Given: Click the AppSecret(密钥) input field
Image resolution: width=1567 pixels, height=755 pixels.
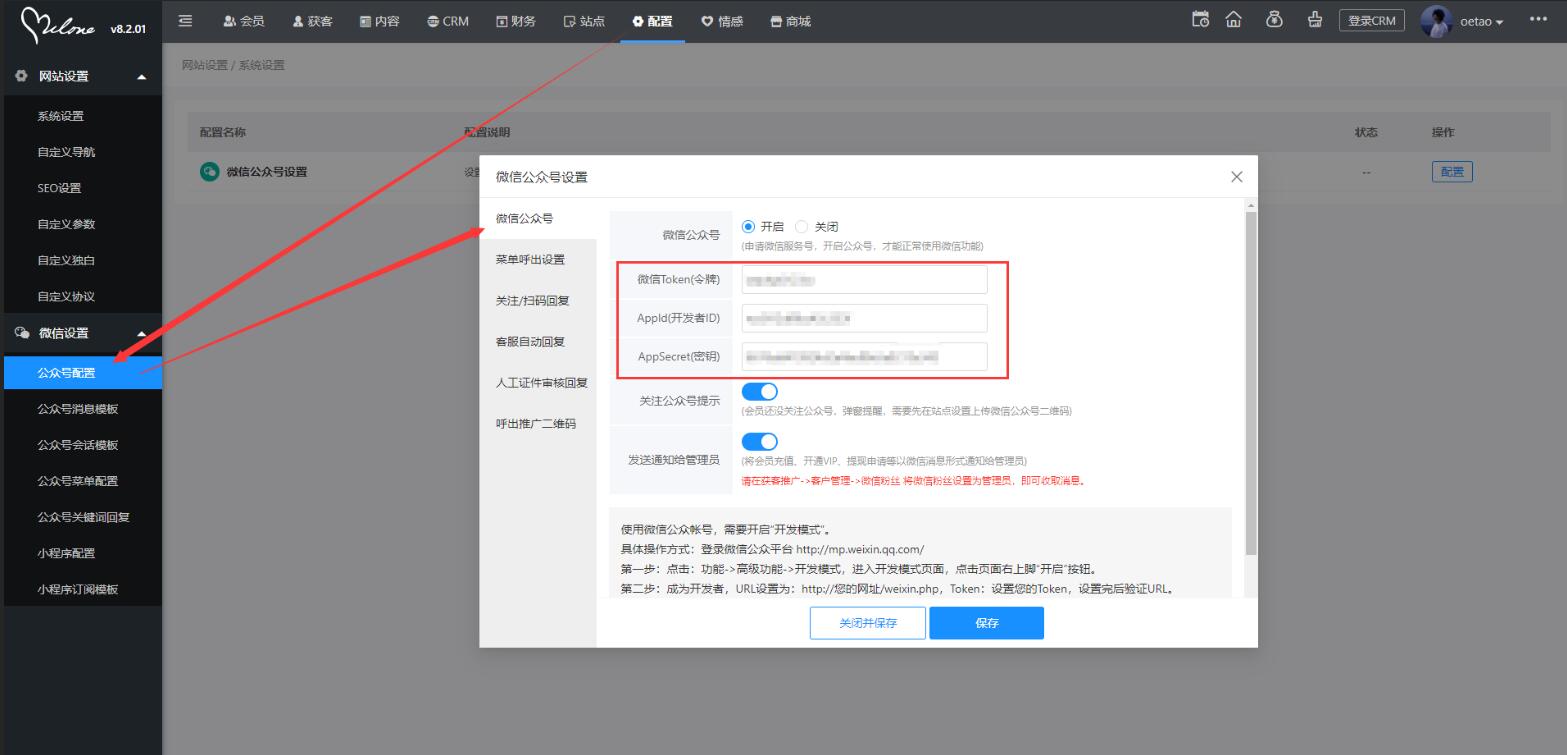Looking at the screenshot, I should pos(864,357).
